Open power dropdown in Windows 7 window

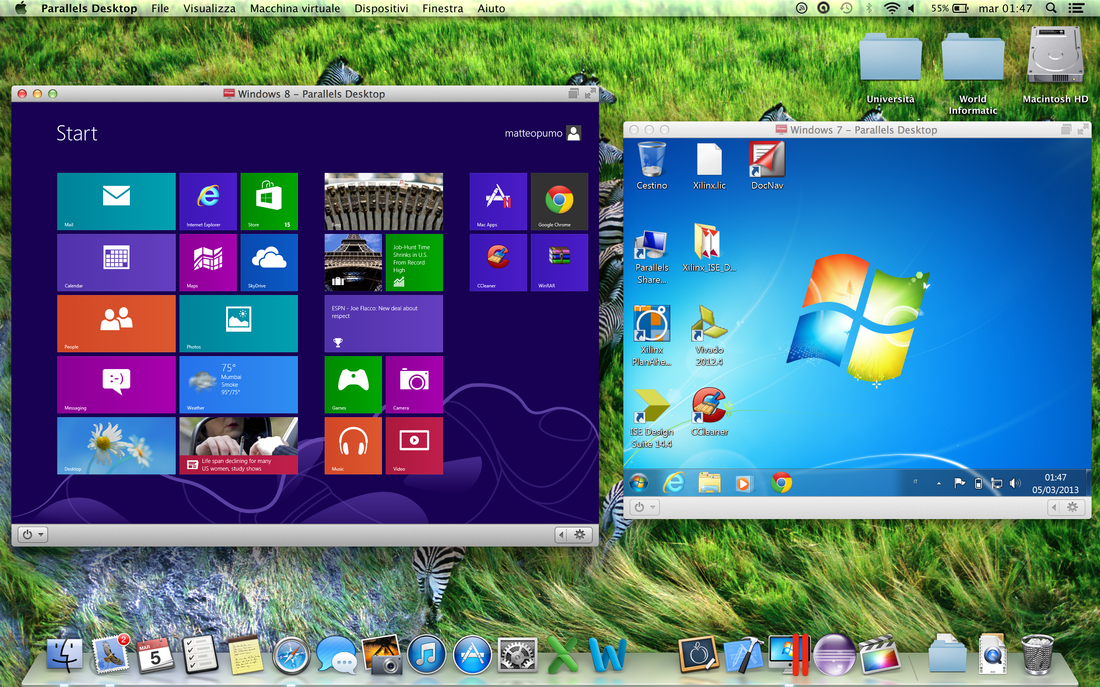pos(644,507)
